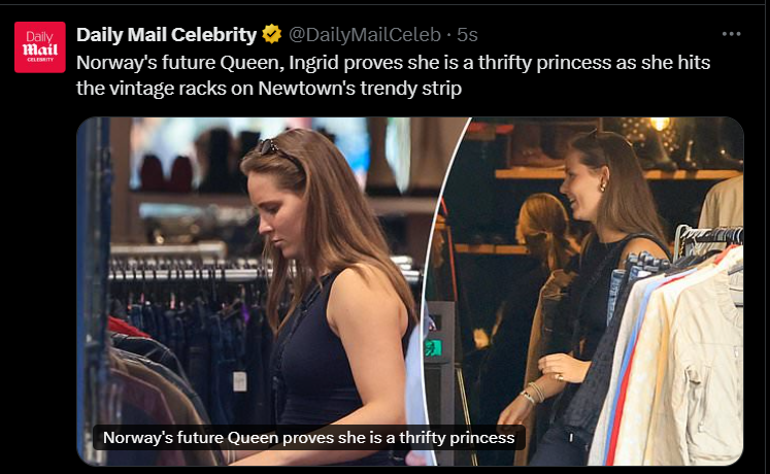Click the green exit sign in the photo
This screenshot has width=770, height=474.
click(433, 348)
